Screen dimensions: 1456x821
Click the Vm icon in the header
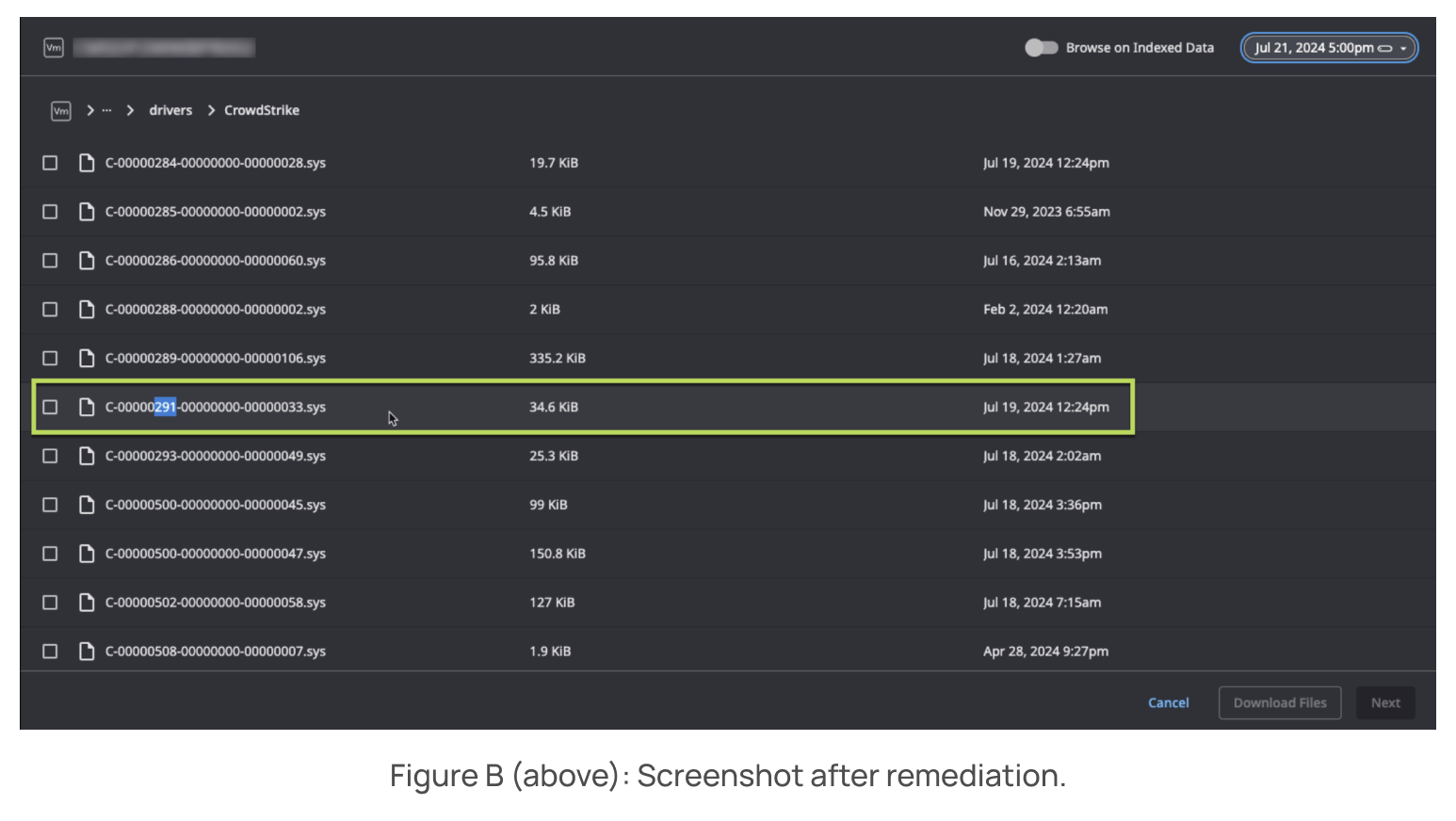54,47
